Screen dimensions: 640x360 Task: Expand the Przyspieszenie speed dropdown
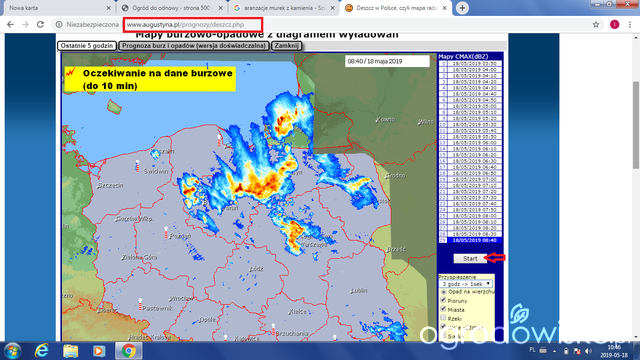pyautogui.click(x=466, y=284)
